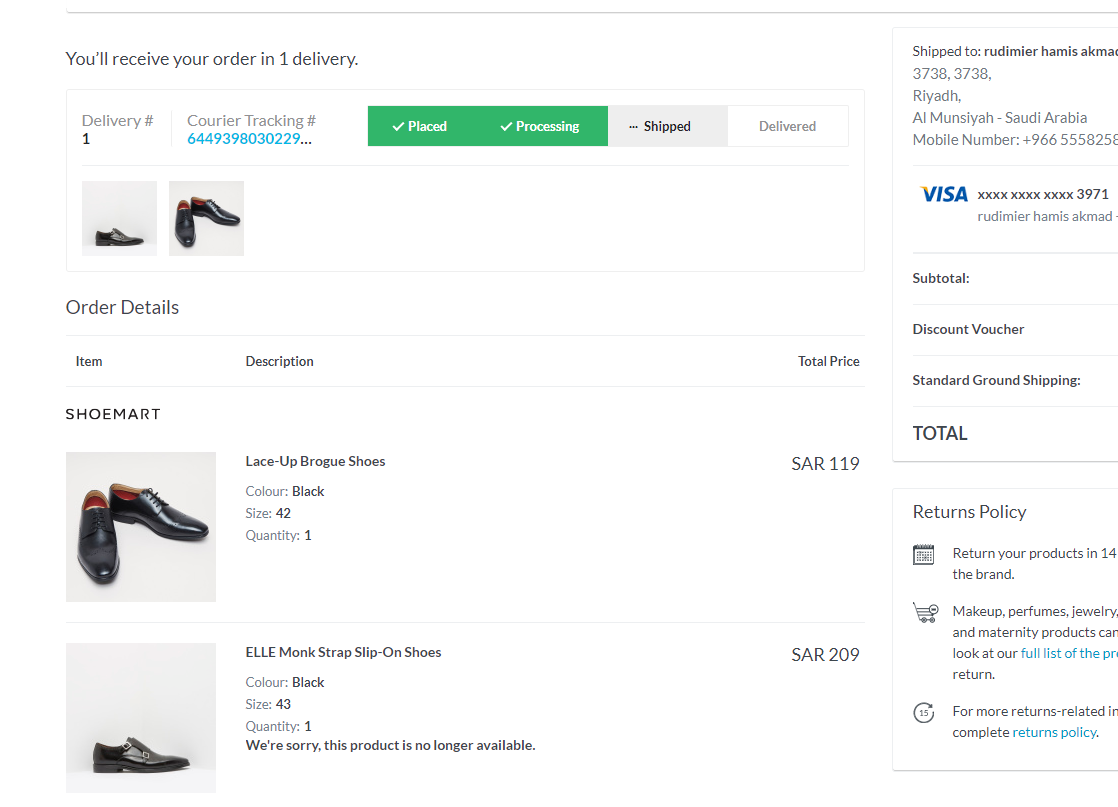Open the brogue shoes delivery thumbnail
The height and width of the screenshot is (807, 1118).
click(x=206, y=218)
